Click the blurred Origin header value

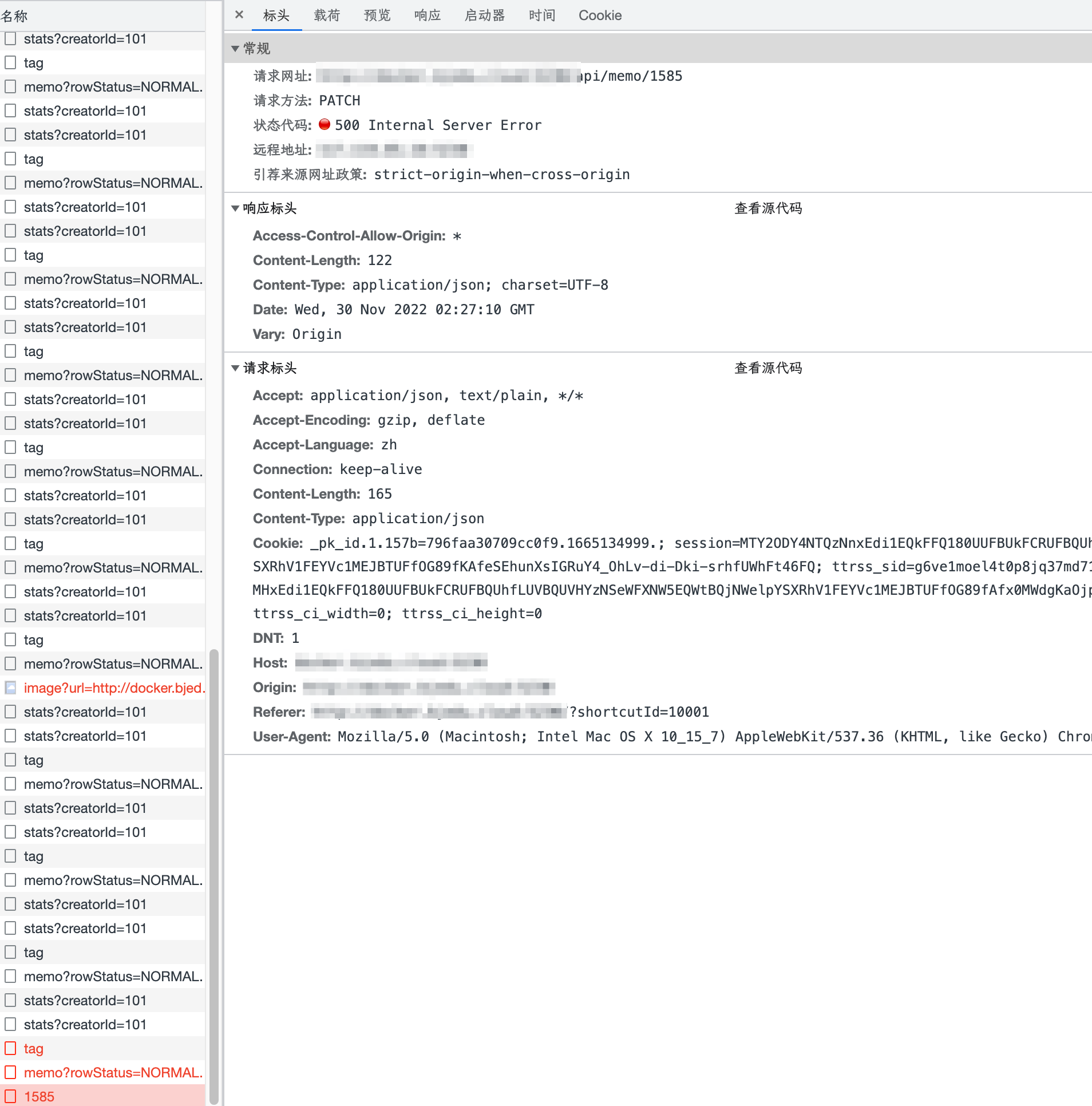tap(429, 686)
